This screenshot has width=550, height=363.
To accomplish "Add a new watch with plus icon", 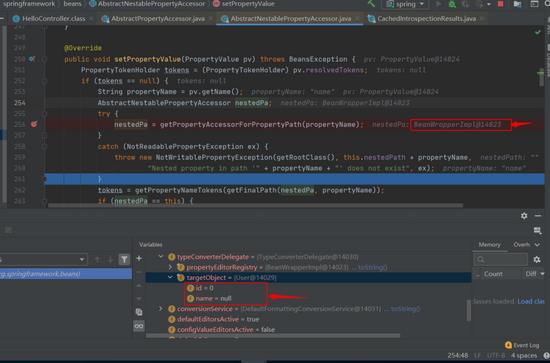I will [x=139, y=258].
